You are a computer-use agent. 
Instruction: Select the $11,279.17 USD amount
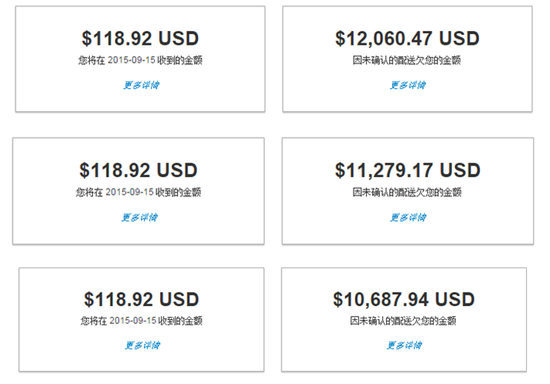[x=408, y=170]
